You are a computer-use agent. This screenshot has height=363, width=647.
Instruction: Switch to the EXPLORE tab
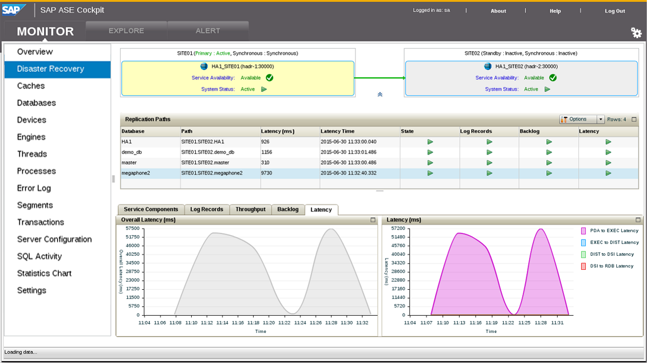(x=126, y=31)
